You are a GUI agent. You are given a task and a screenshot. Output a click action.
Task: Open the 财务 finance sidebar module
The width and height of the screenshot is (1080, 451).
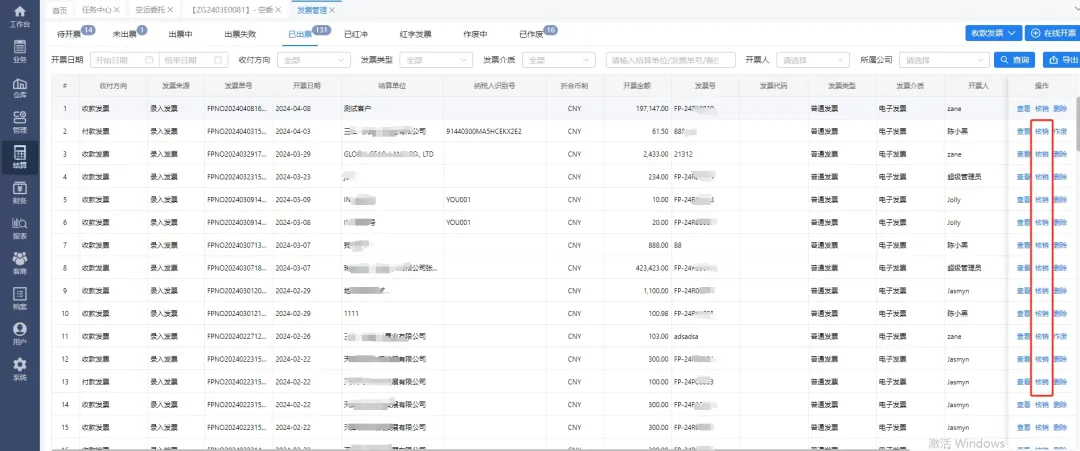click(20, 193)
